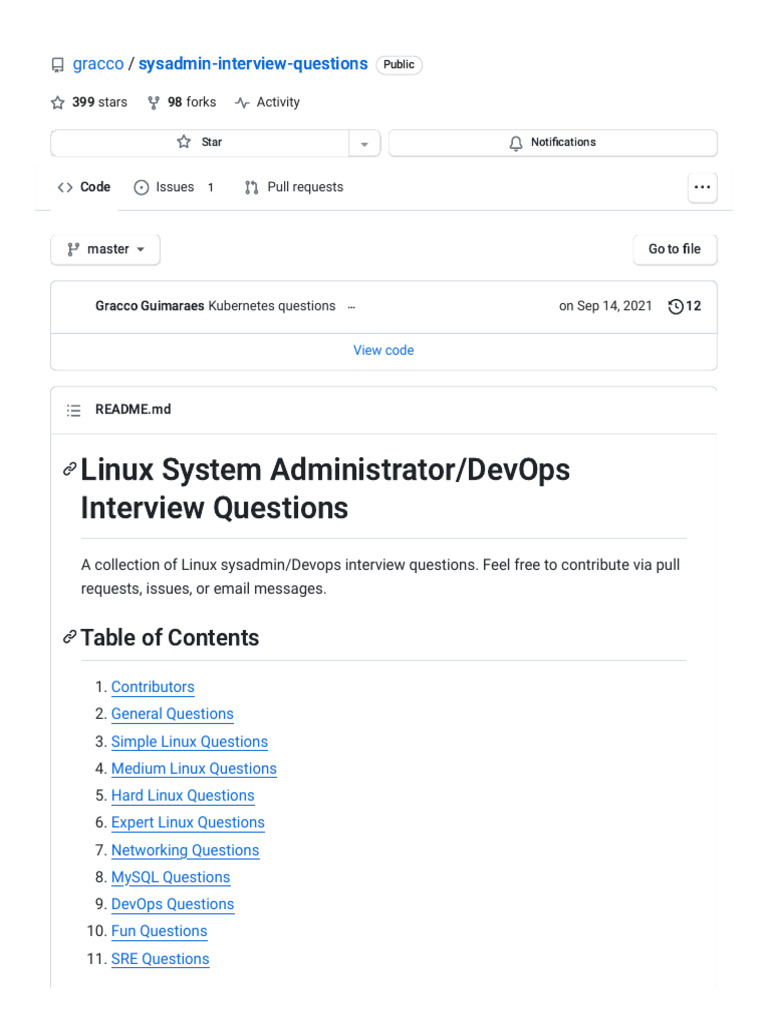Expand the Star lists dropdown arrow
Viewport: 768px width, 1024px height.
click(364, 143)
